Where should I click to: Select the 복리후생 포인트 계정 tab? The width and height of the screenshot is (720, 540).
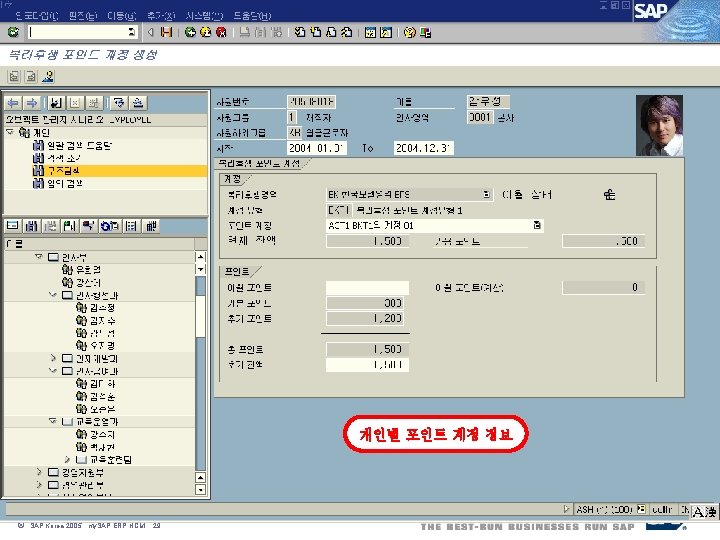coord(259,163)
